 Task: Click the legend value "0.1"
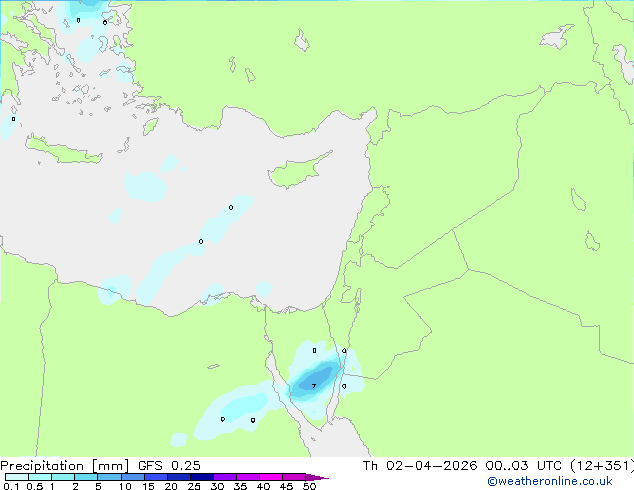11,486
